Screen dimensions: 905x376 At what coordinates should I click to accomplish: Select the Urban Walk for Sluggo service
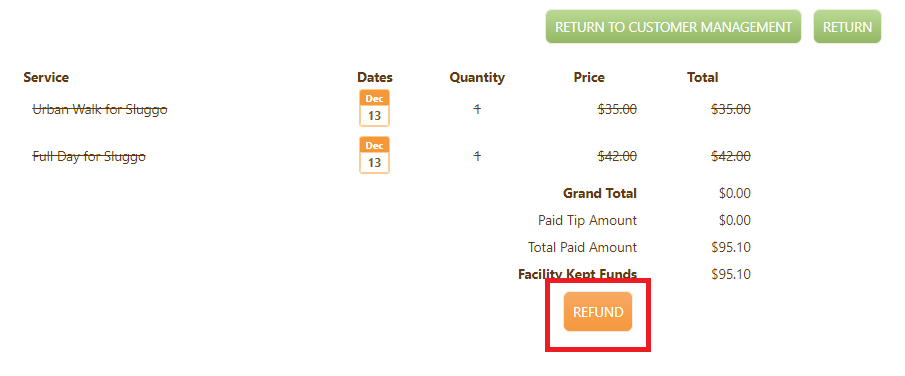coord(100,109)
